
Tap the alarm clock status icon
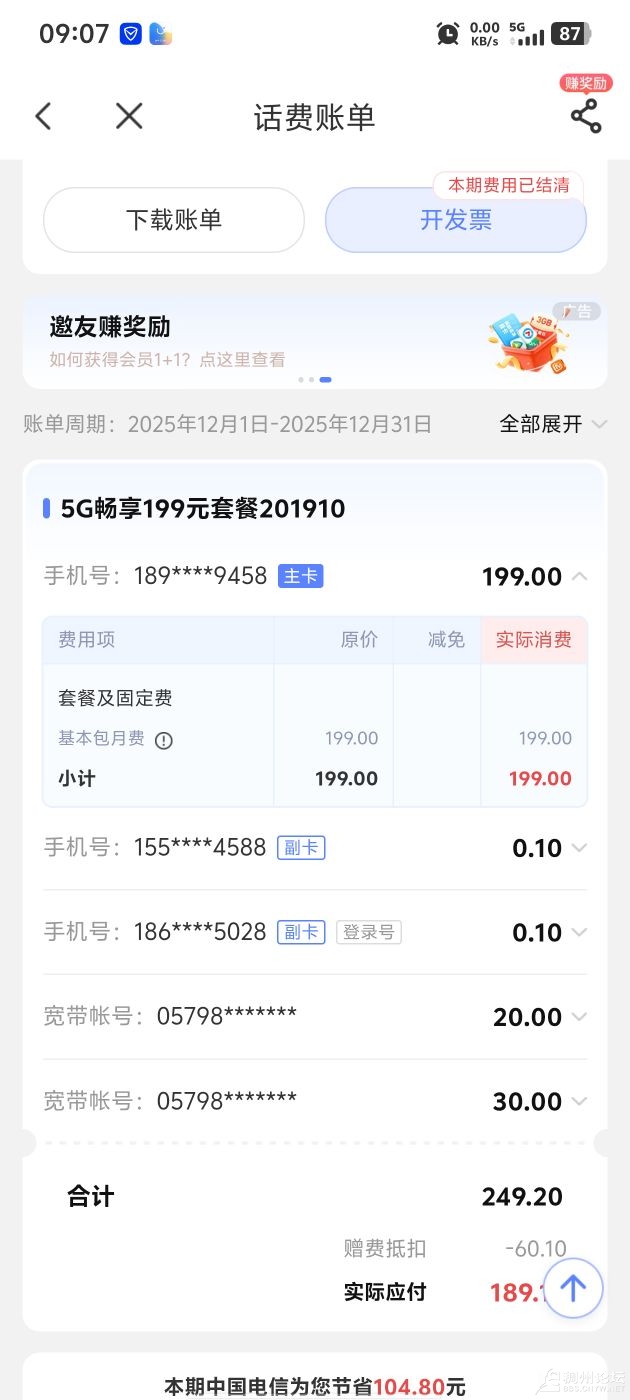[x=448, y=34]
